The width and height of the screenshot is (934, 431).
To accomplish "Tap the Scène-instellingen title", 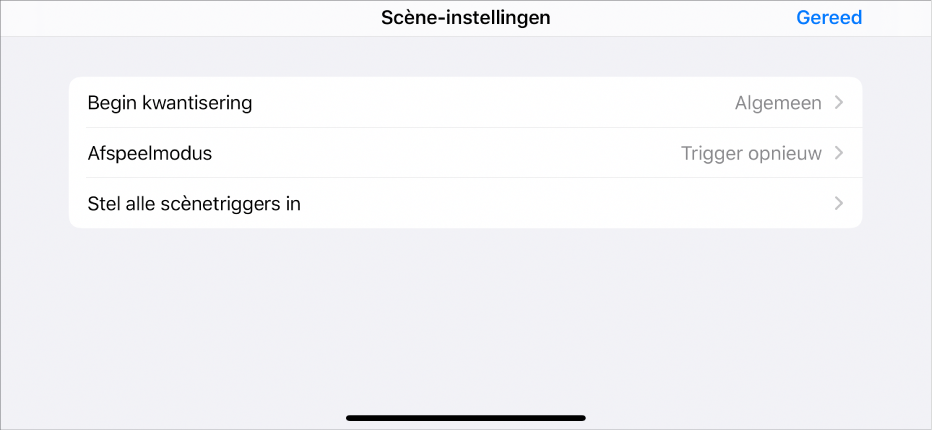I will click(x=466, y=18).
